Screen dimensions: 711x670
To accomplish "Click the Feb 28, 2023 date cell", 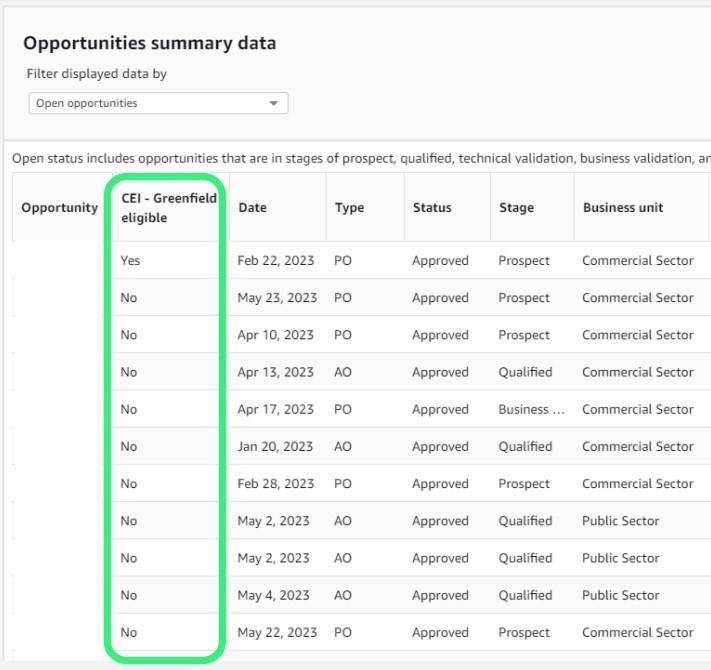I will pyautogui.click(x=276, y=484).
